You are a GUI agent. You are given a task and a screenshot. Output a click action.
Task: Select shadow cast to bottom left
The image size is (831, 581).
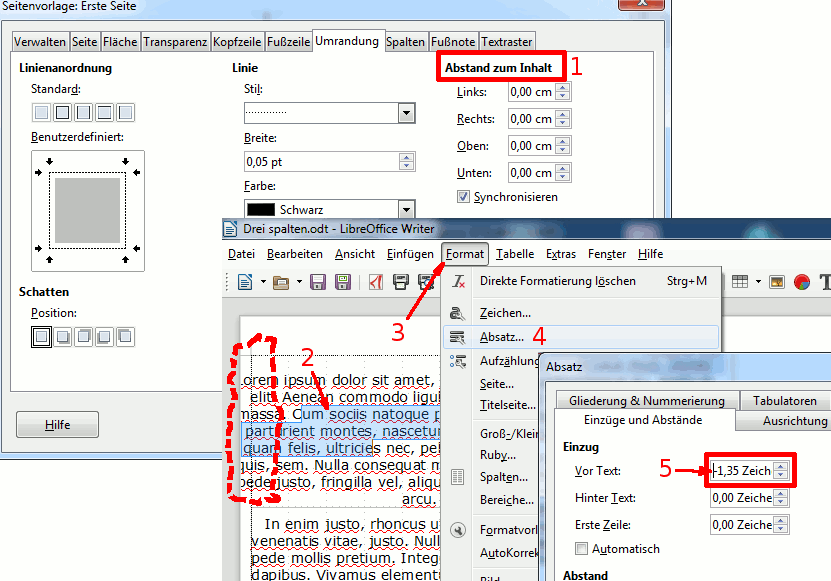(x=104, y=337)
